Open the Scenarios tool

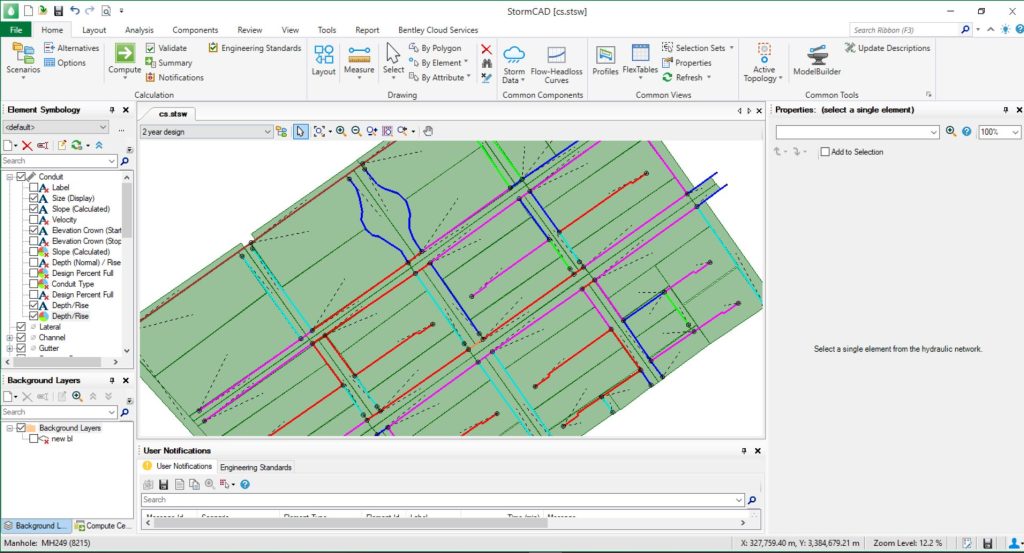pos(23,58)
